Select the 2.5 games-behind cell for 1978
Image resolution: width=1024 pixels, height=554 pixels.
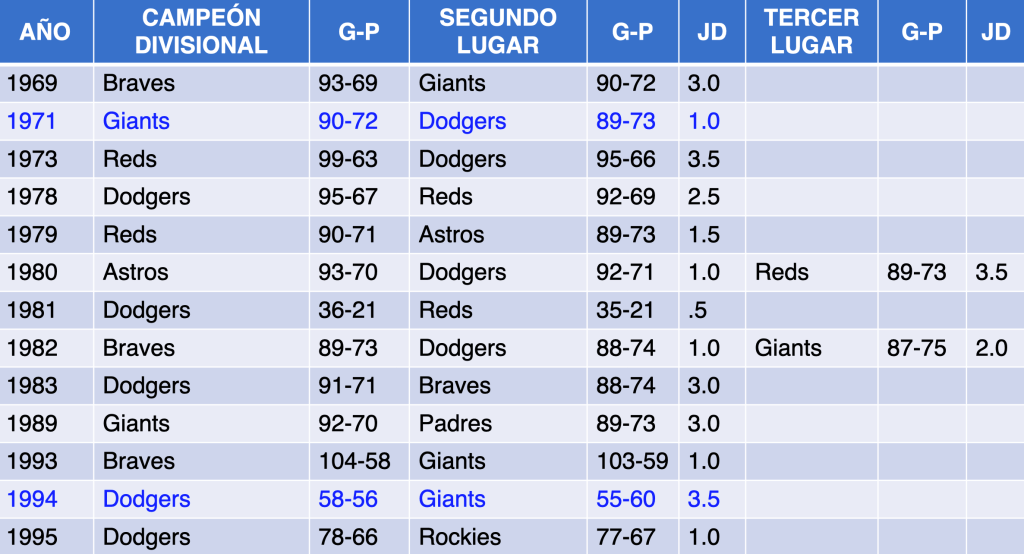pyautogui.click(x=704, y=197)
